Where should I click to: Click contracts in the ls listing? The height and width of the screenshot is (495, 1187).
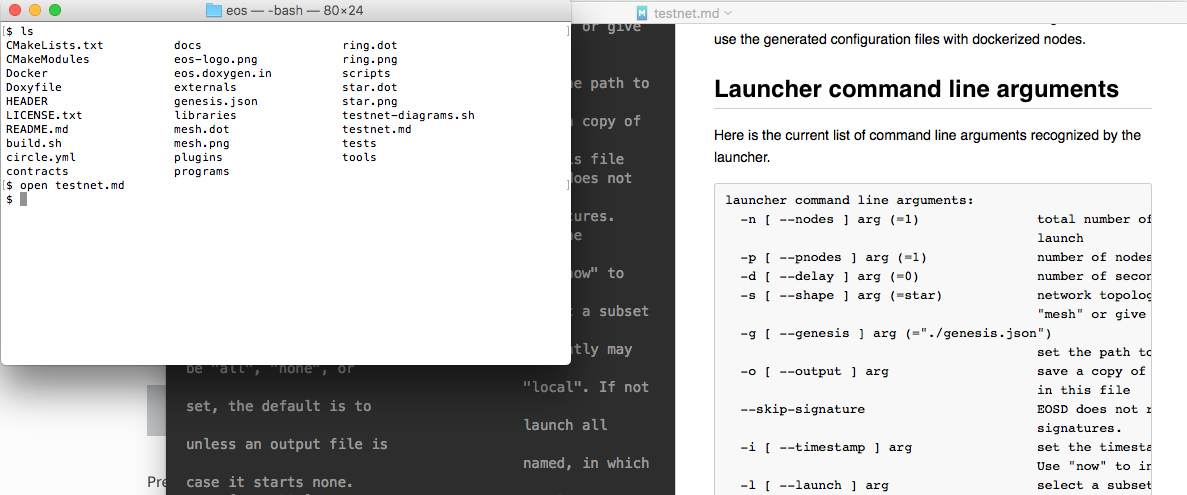point(37,171)
